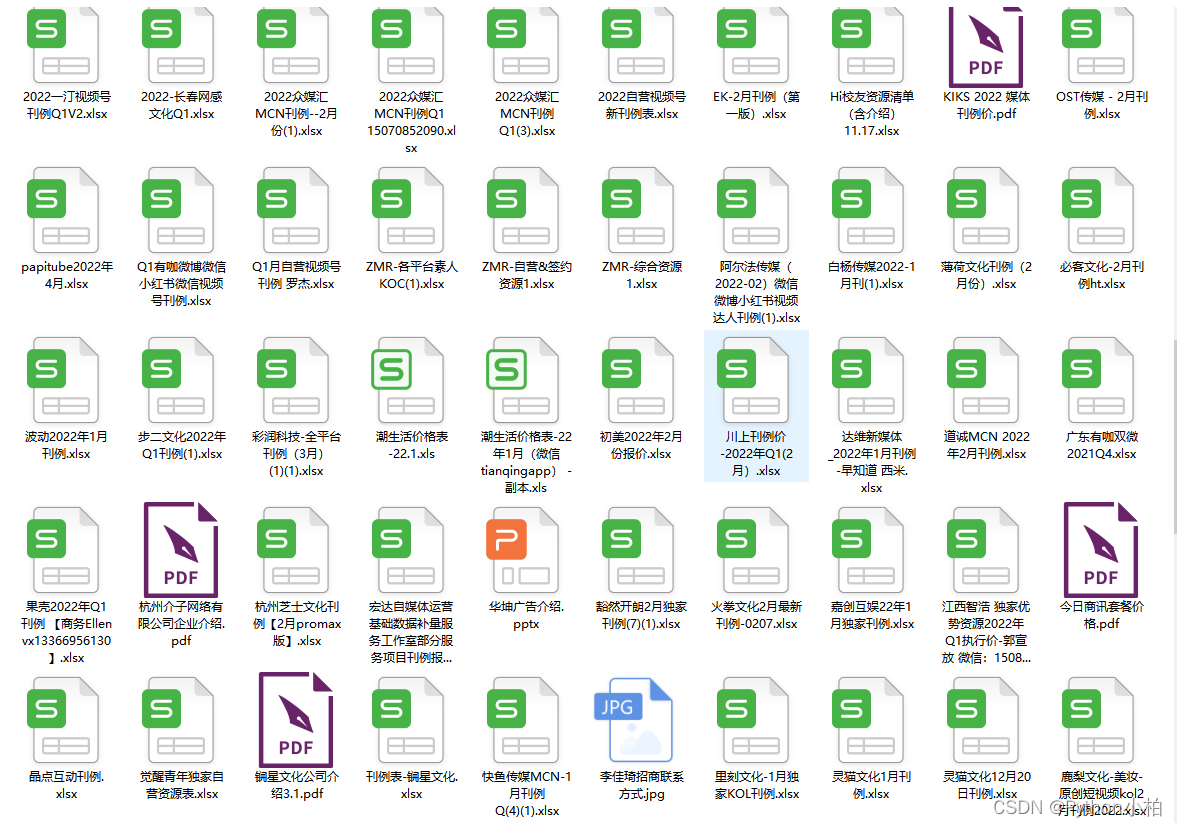Select the 广东有咖双微2021Q4.xlsx icon
This screenshot has width=1177, height=827.
pyautogui.click(x=1098, y=380)
